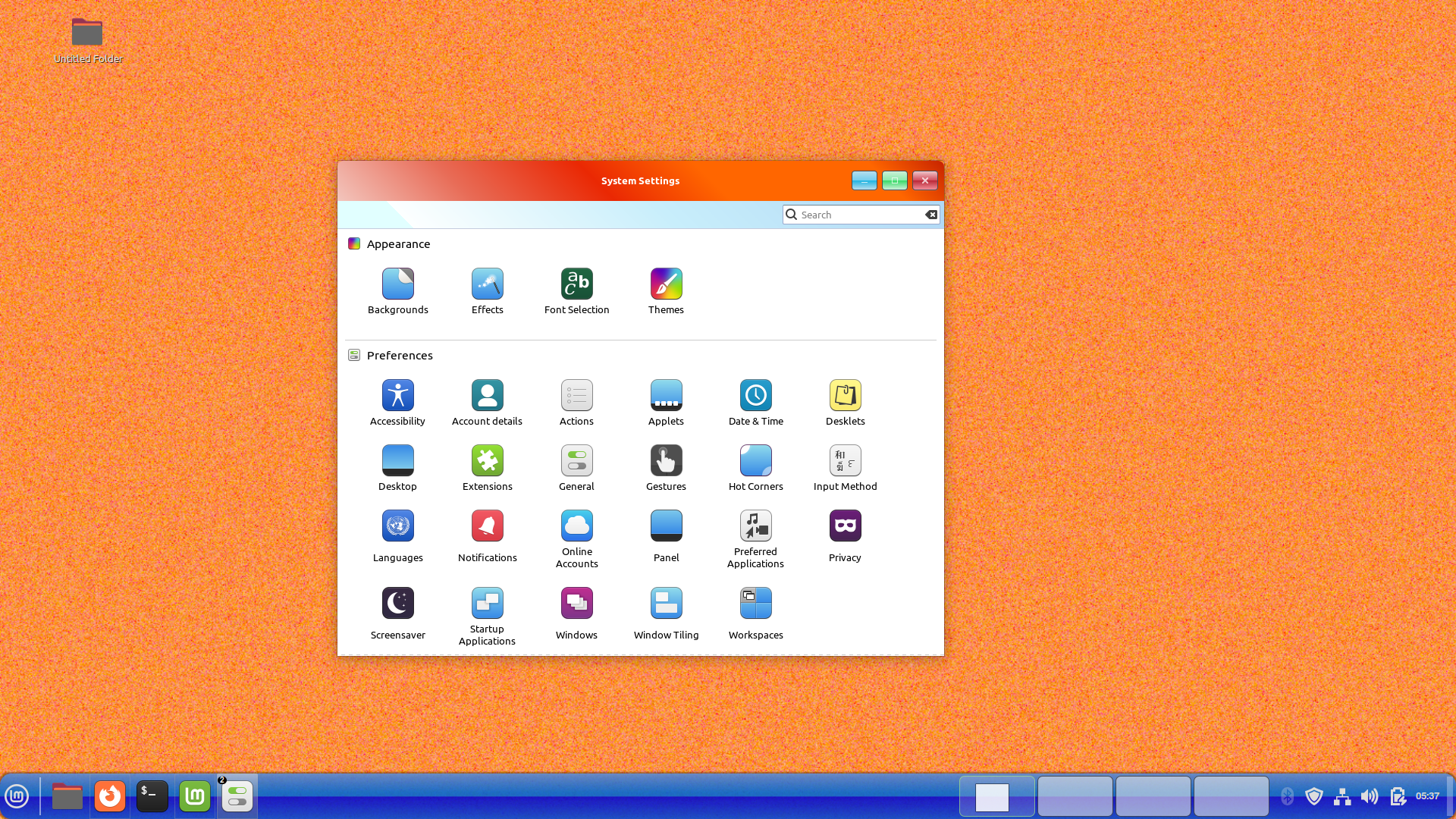The image size is (1456, 819).
Task: Select the Untitled Folder on desktop
Action: [87, 40]
